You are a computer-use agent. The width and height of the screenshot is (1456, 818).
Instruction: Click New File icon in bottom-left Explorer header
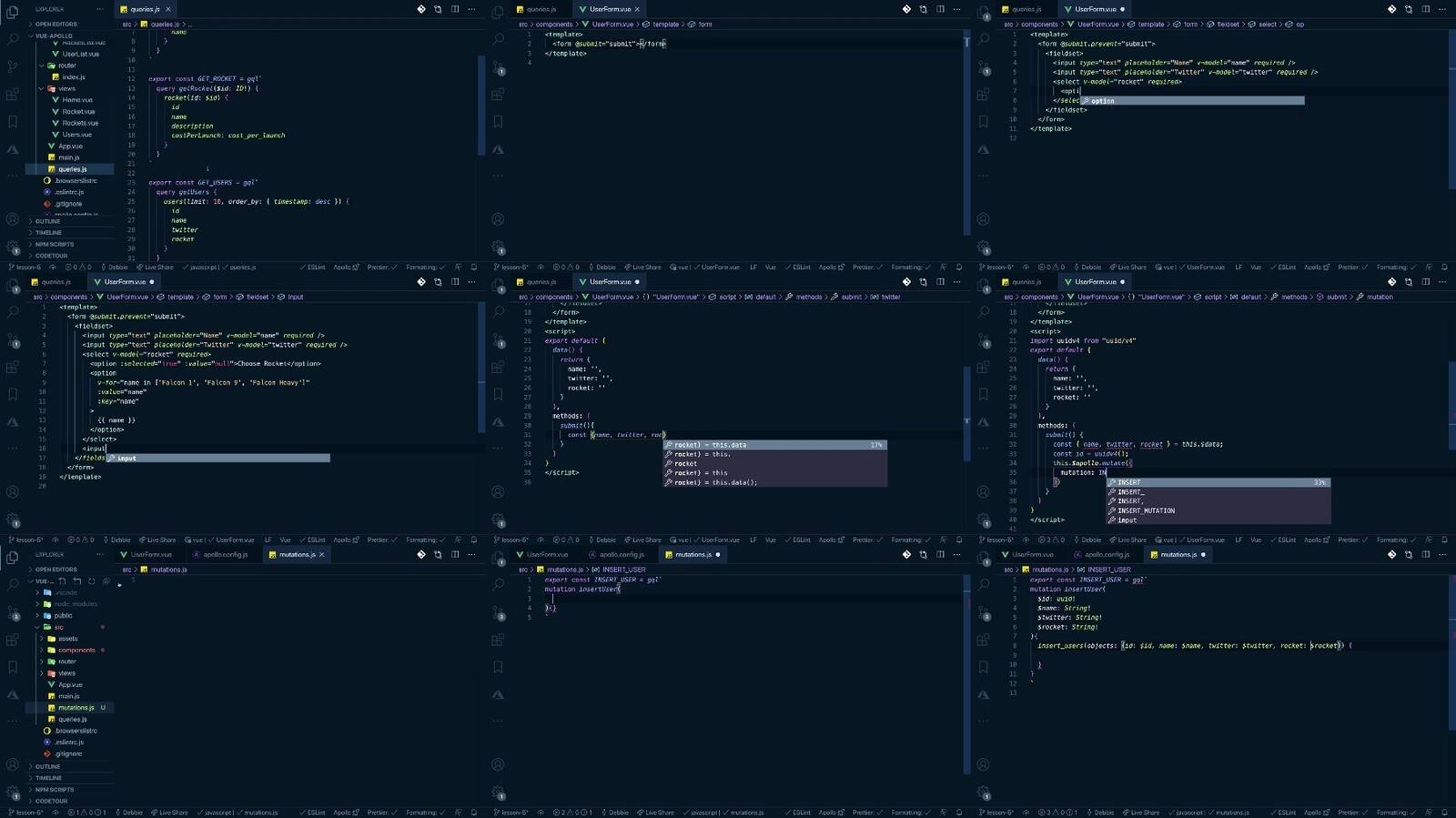[x=62, y=581]
